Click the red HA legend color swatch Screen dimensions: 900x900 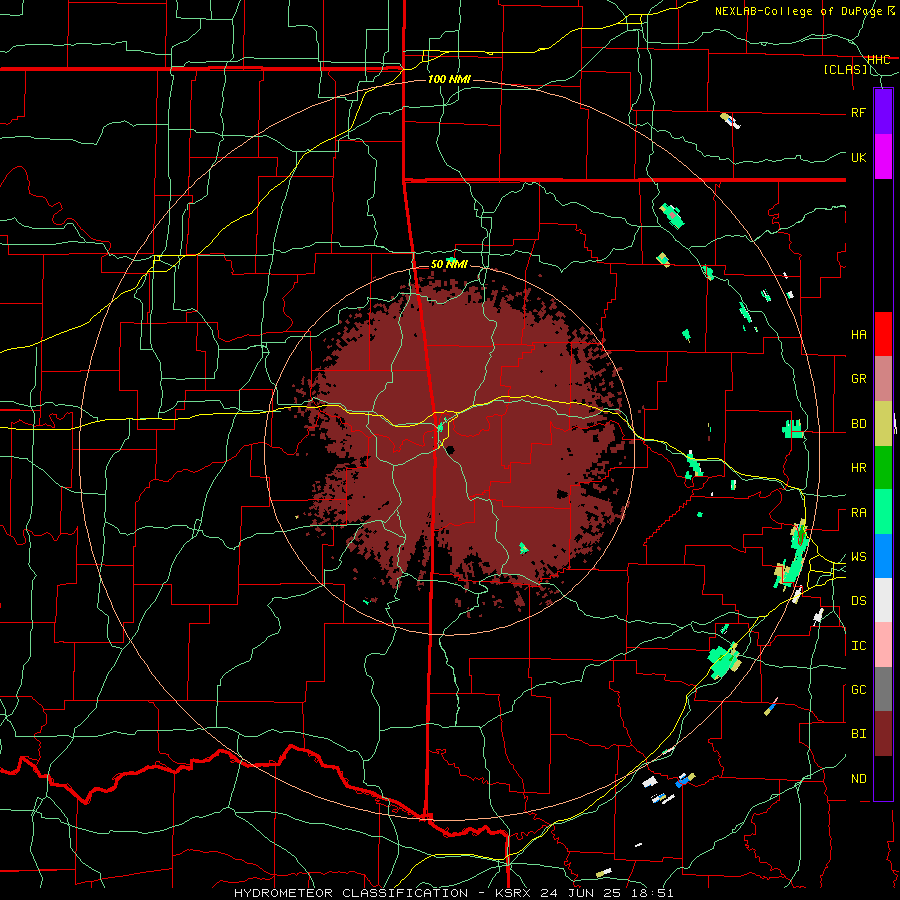883,334
